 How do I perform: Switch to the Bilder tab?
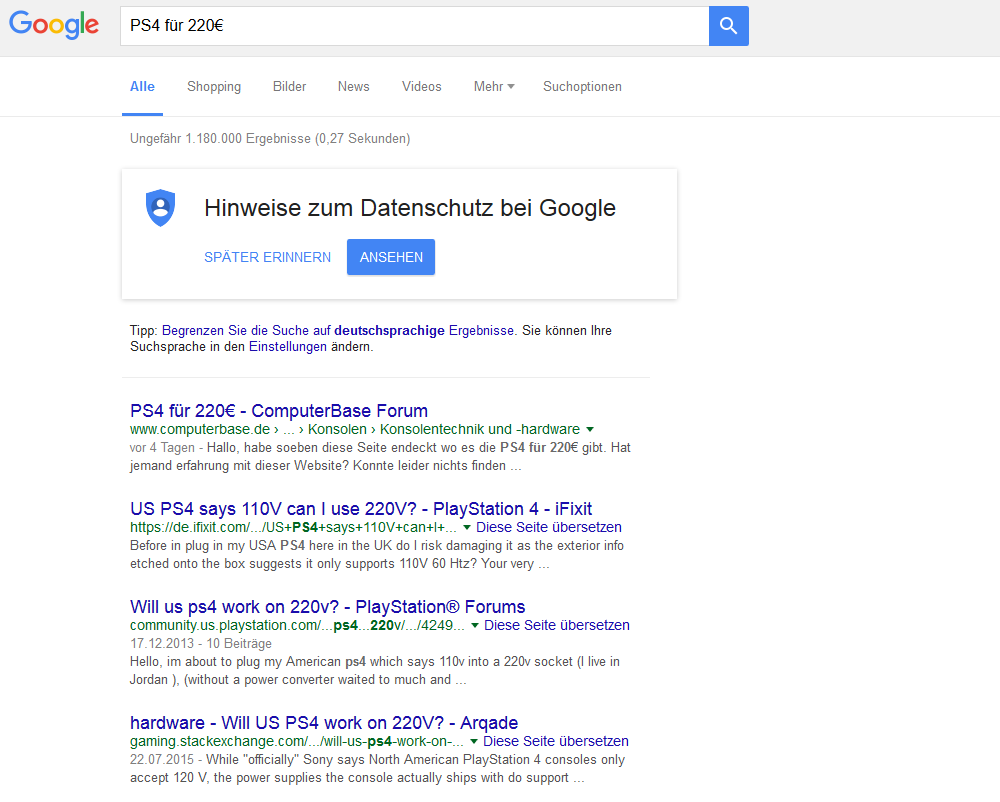(x=290, y=87)
